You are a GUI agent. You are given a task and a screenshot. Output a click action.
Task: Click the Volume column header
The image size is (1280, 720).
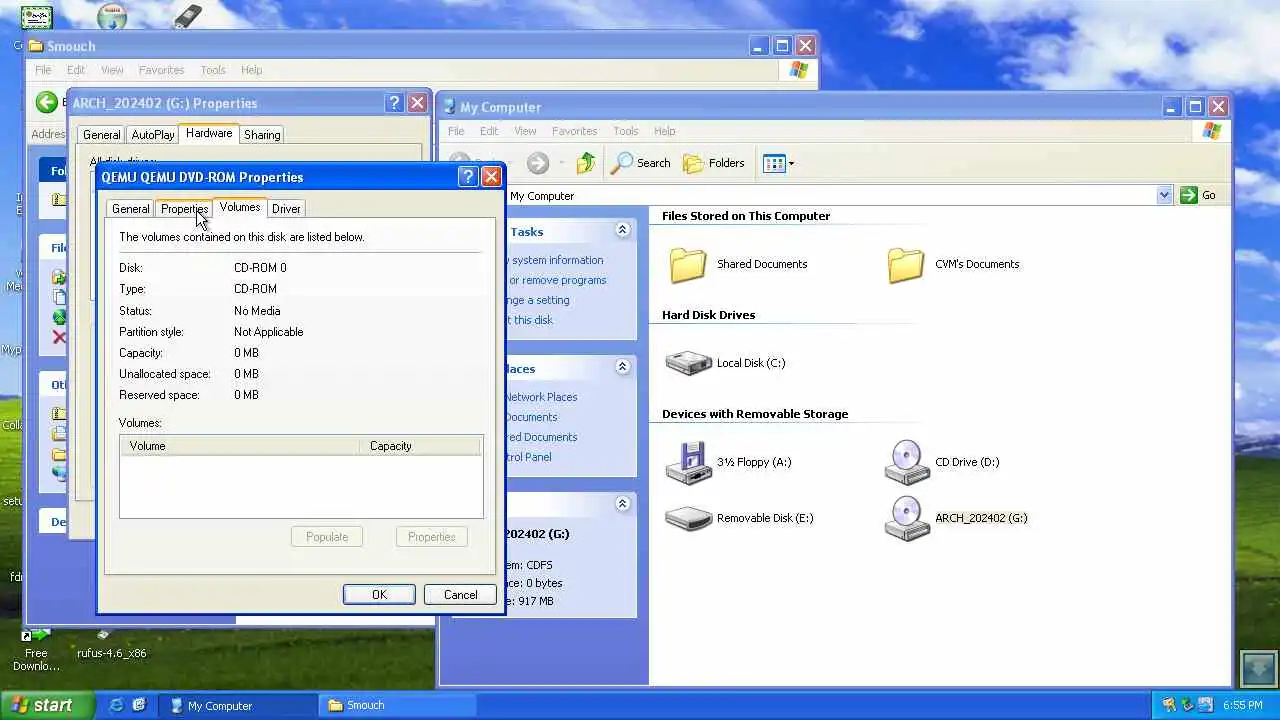[240, 446]
